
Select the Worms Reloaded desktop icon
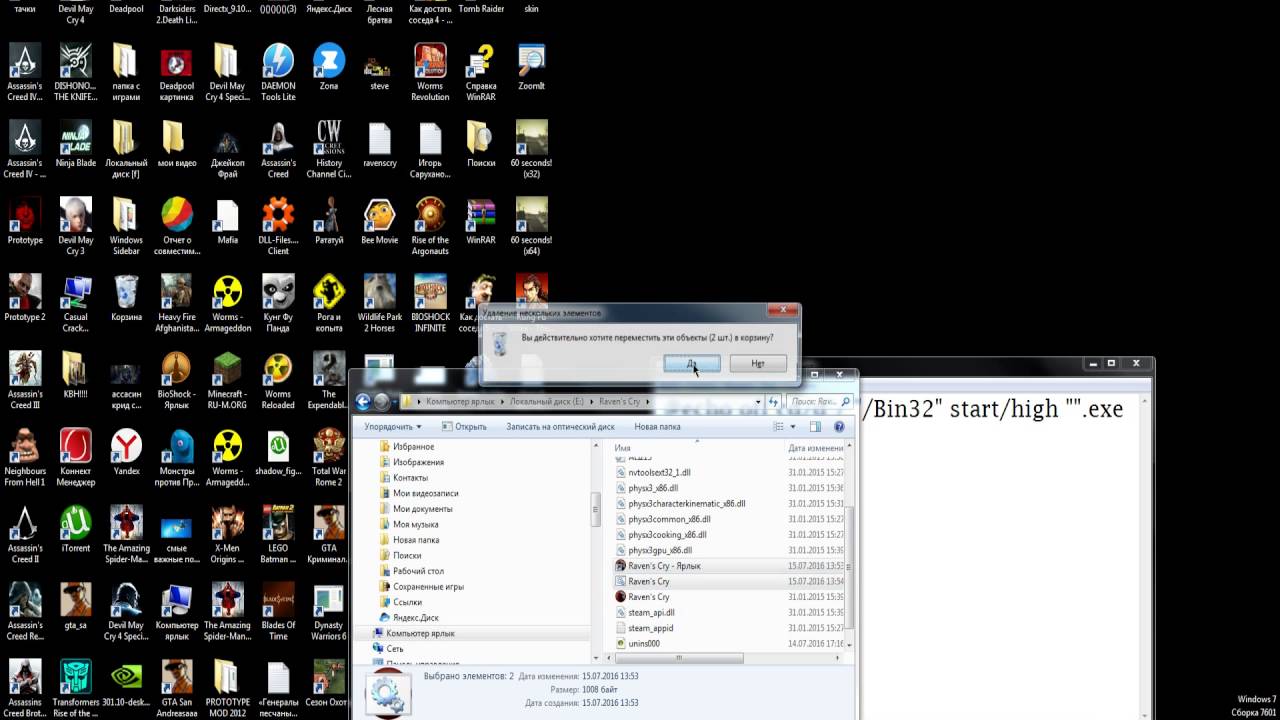[278, 381]
